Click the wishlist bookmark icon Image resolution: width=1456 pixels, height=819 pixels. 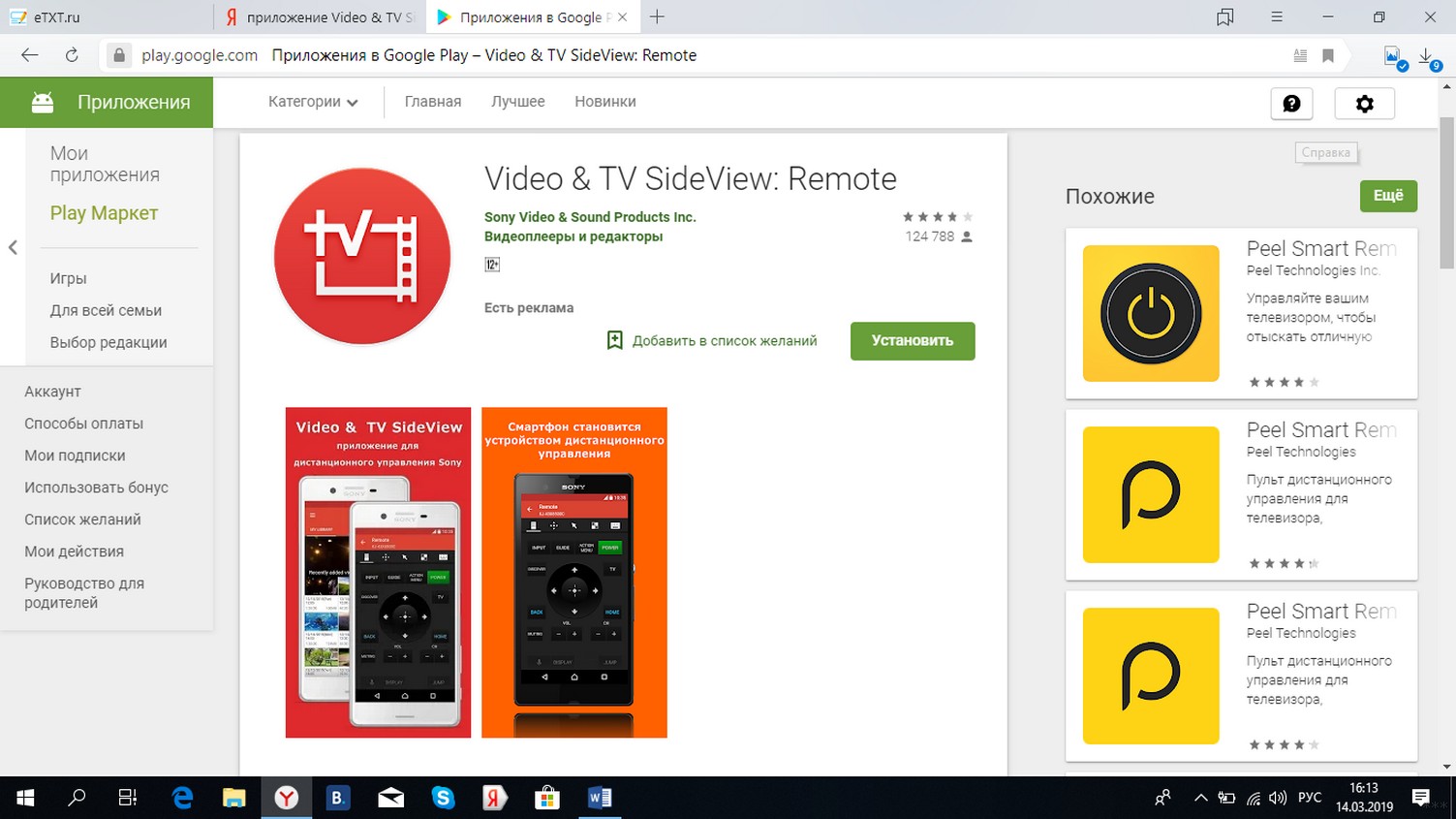pyautogui.click(x=614, y=340)
